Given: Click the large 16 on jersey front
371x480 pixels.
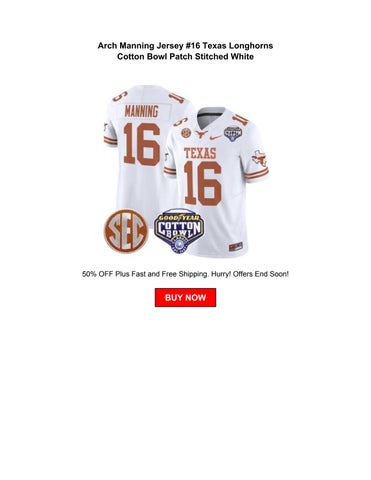Looking at the screenshot, I should 202,183.
